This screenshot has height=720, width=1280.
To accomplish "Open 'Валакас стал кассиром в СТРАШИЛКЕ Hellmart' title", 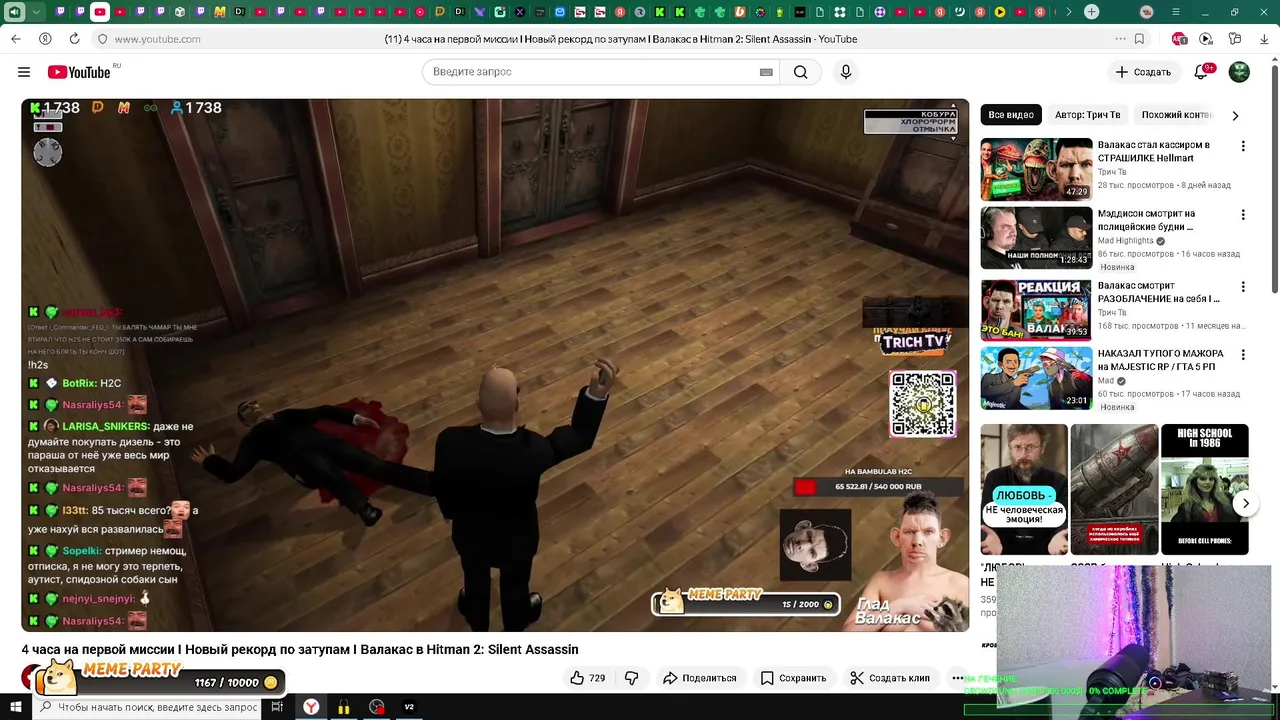I will [1154, 151].
